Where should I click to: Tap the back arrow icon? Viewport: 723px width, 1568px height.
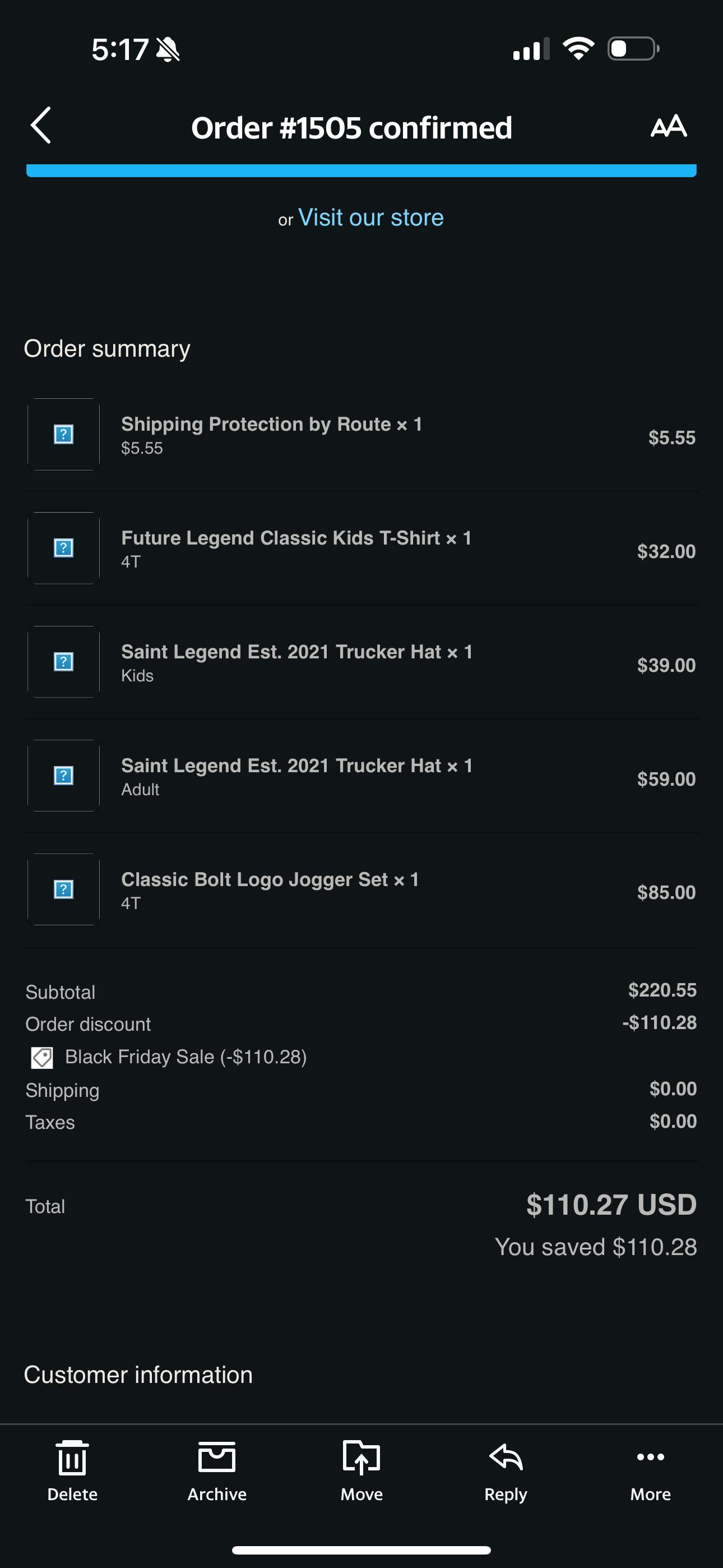[41, 126]
